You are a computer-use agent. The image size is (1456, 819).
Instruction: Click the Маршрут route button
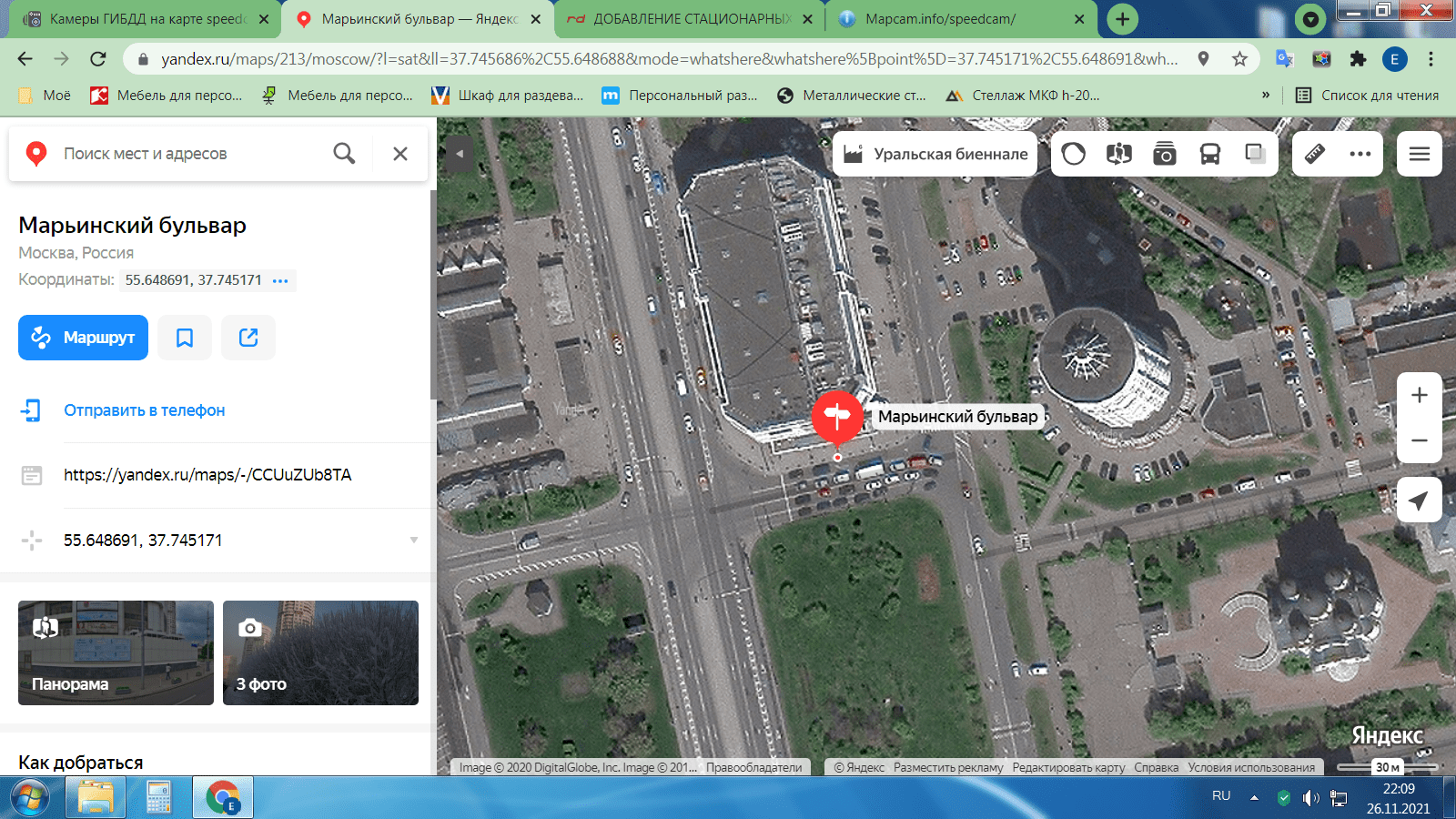(x=83, y=338)
